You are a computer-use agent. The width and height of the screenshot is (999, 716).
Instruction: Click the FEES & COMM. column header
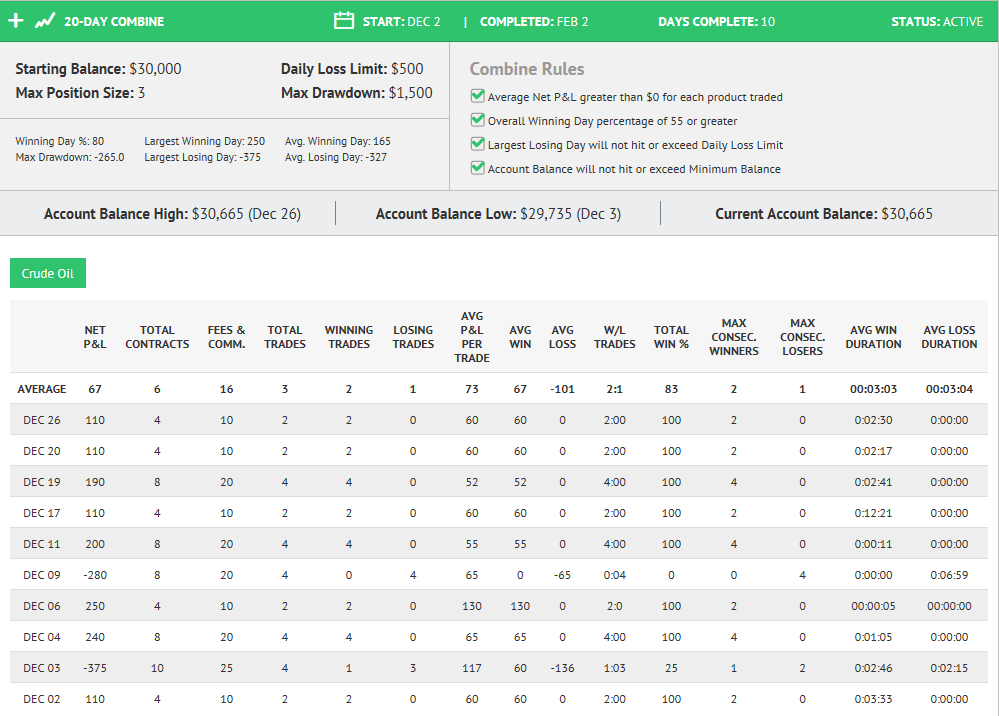click(x=226, y=337)
